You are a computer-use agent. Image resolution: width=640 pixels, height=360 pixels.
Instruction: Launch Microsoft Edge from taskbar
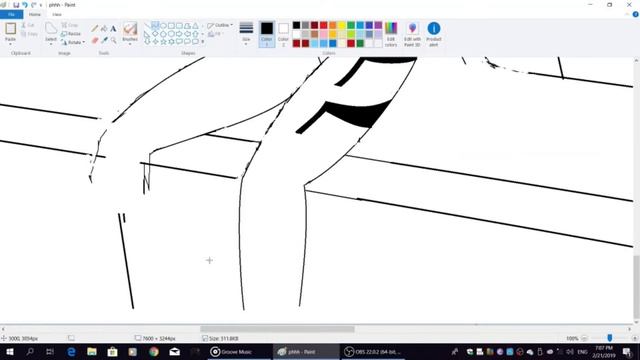pyautogui.click(x=71, y=352)
